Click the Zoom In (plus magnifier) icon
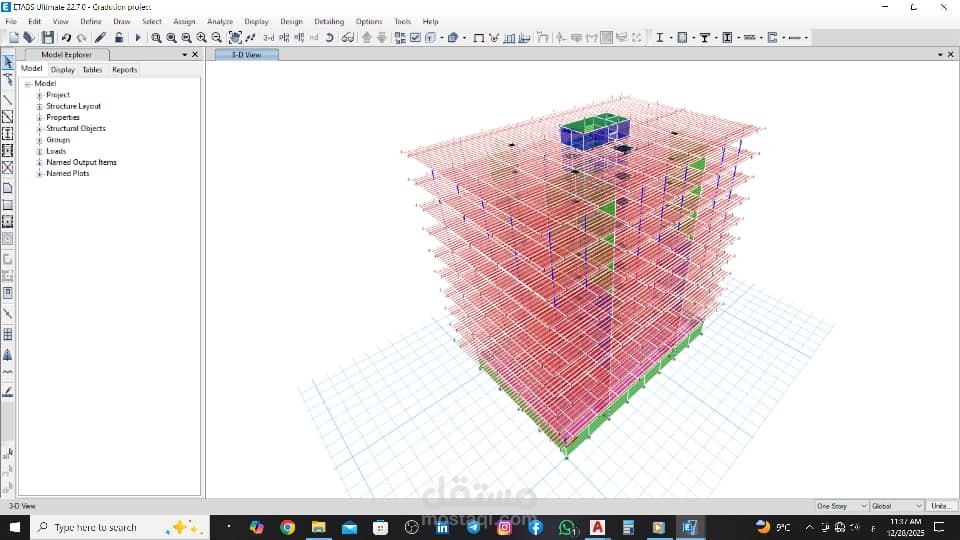 point(201,37)
